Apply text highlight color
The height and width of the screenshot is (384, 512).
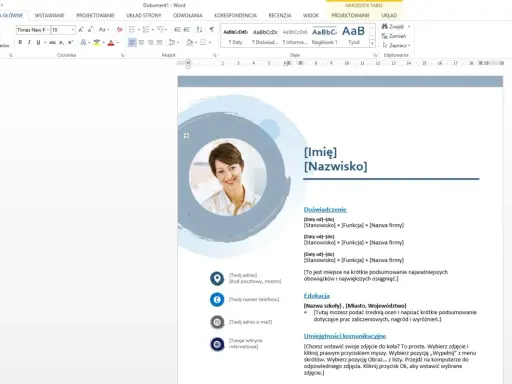[x=97, y=42]
